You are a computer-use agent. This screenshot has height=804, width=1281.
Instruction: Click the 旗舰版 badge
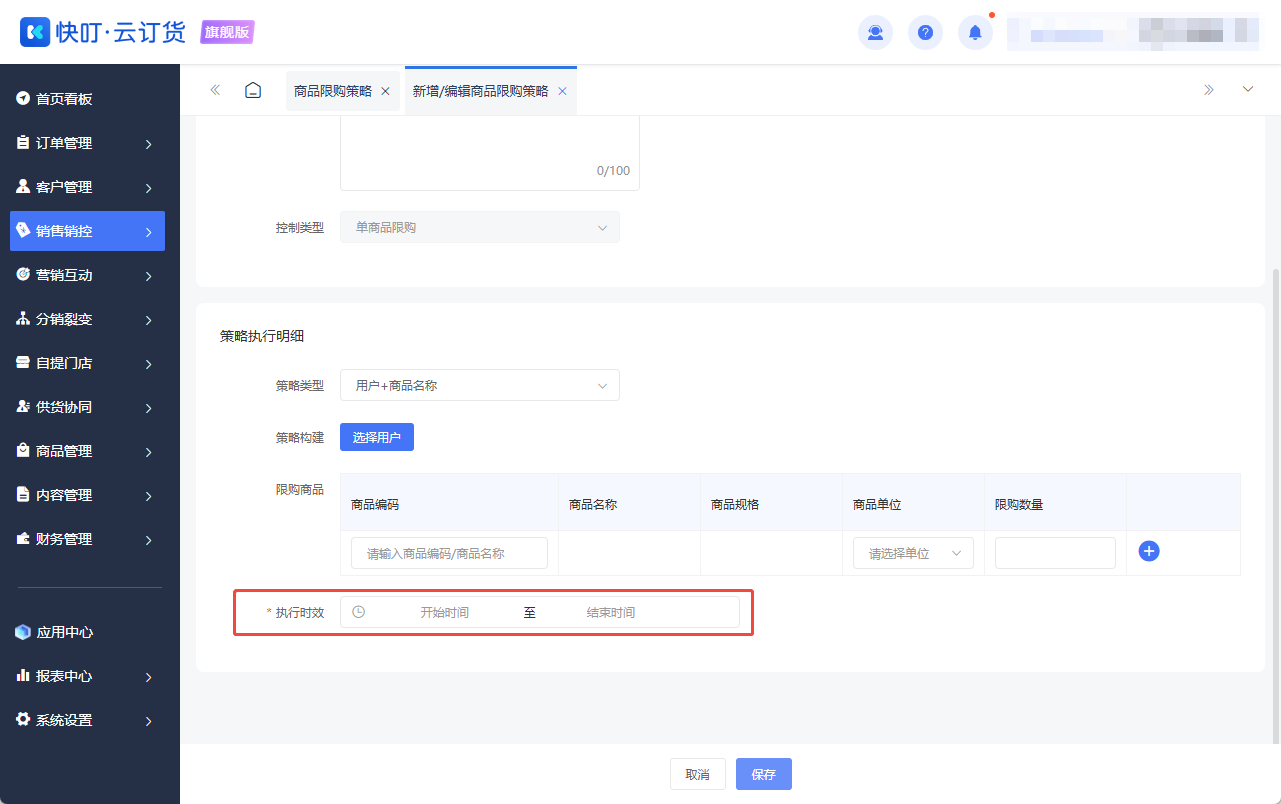click(228, 32)
